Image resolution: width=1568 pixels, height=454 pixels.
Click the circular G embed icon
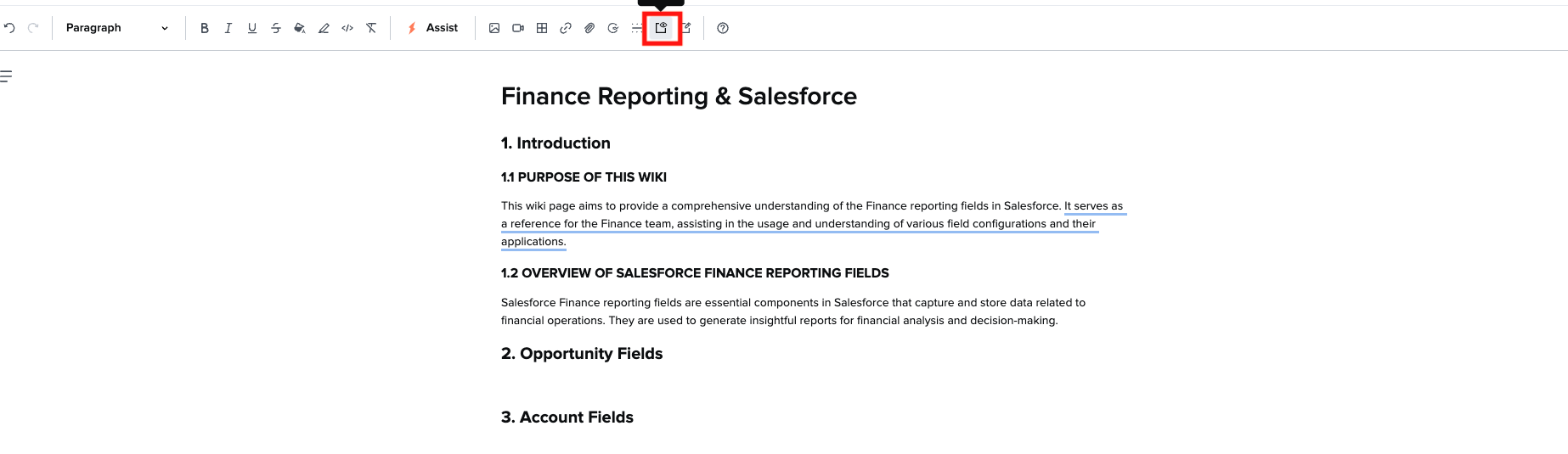pyautogui.click(x=613, y=28)
